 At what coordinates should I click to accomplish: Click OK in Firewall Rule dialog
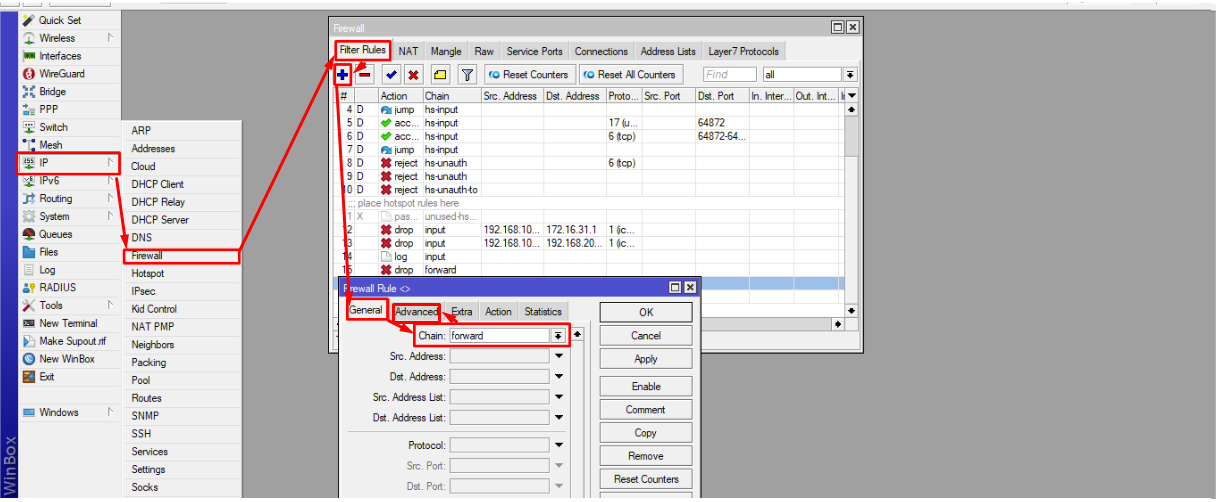(646, 312)
